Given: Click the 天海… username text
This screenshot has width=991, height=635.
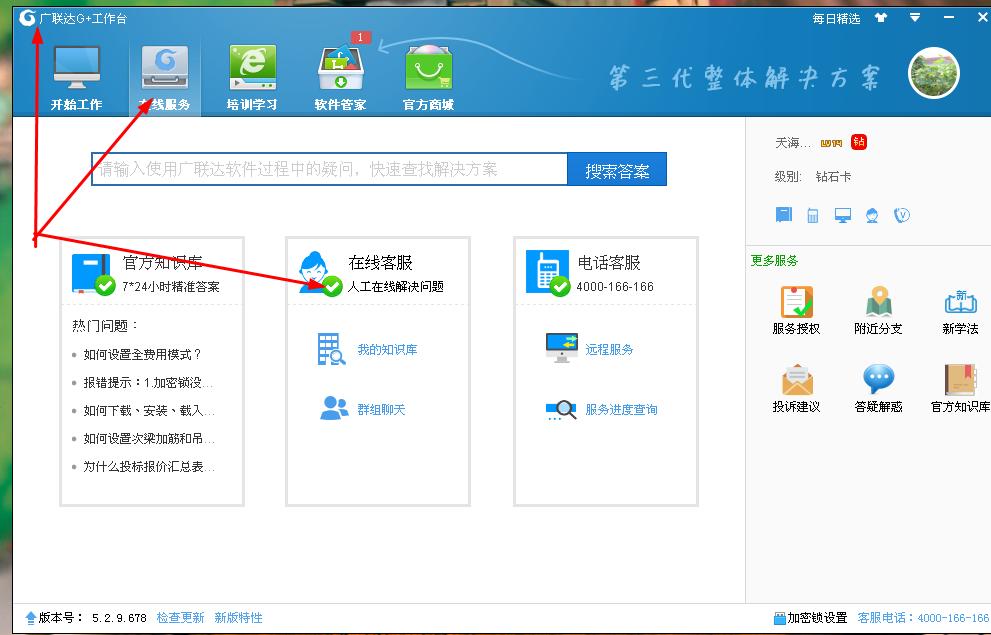Looking at the screenshot, I should pos(793,143).
